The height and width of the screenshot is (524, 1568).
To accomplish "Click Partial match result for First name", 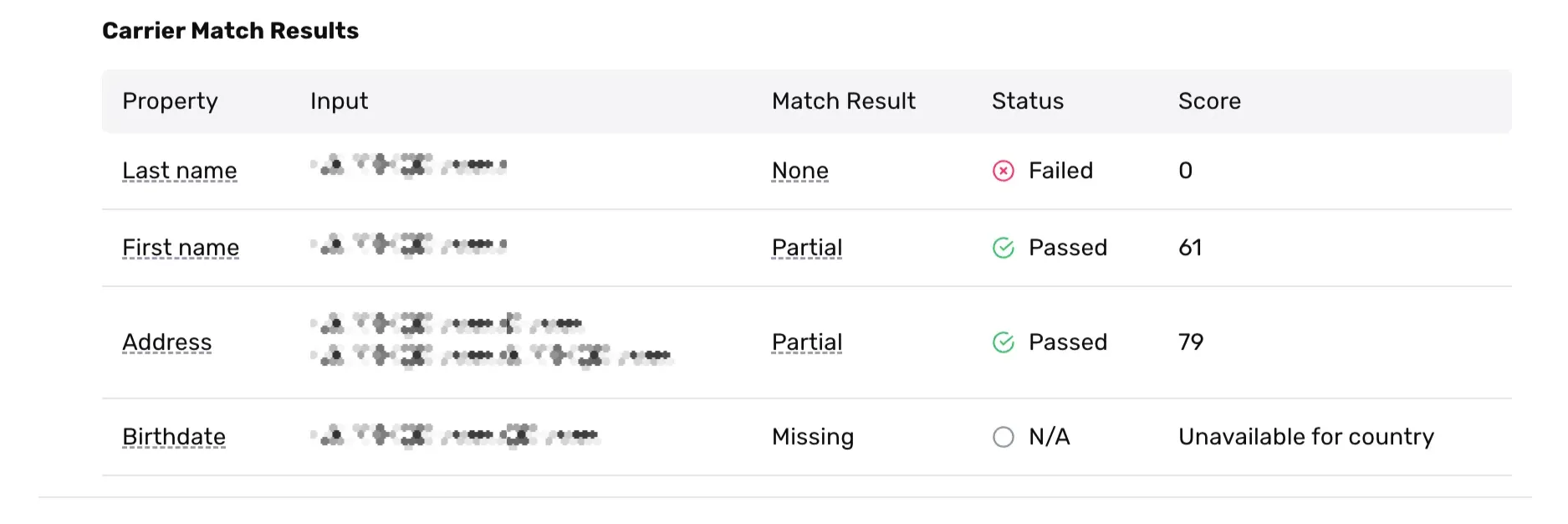I will click(806, 248).
